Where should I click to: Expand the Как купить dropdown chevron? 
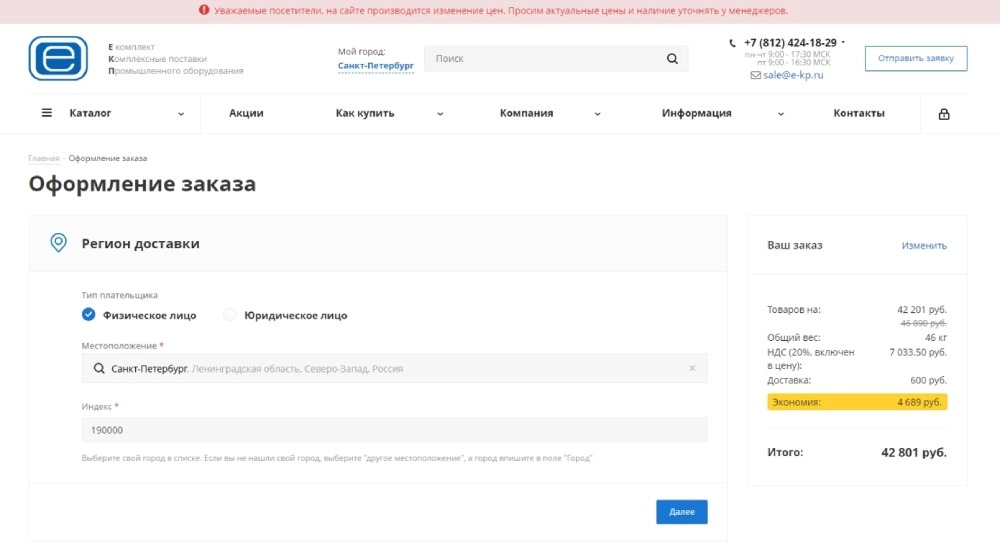(440, 114)
